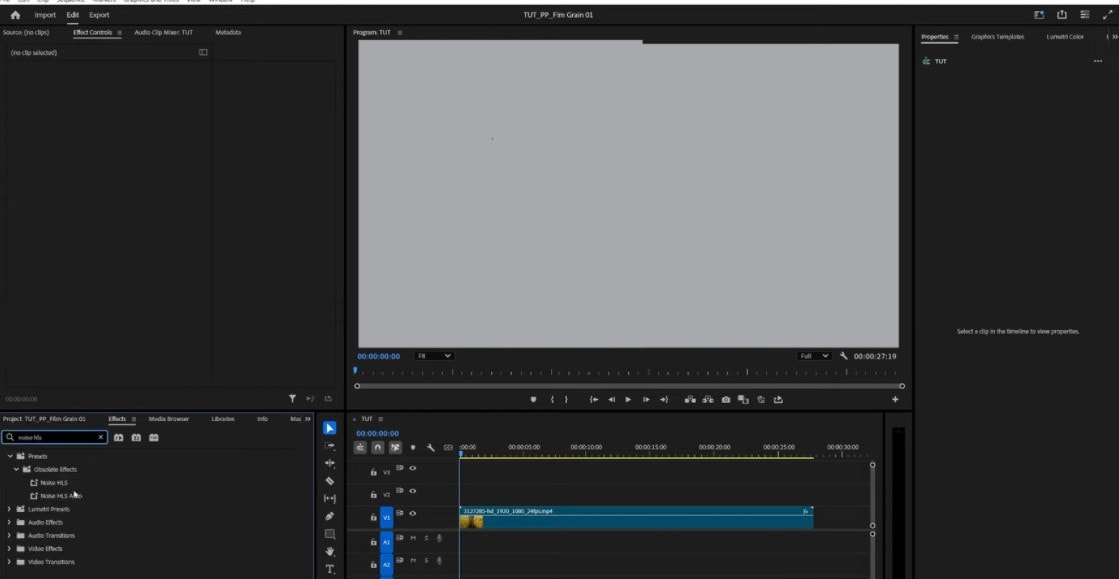Screen dimensions: 1119x579
Task: Hide video track V1 output eye icon
Action: [413, 514]
